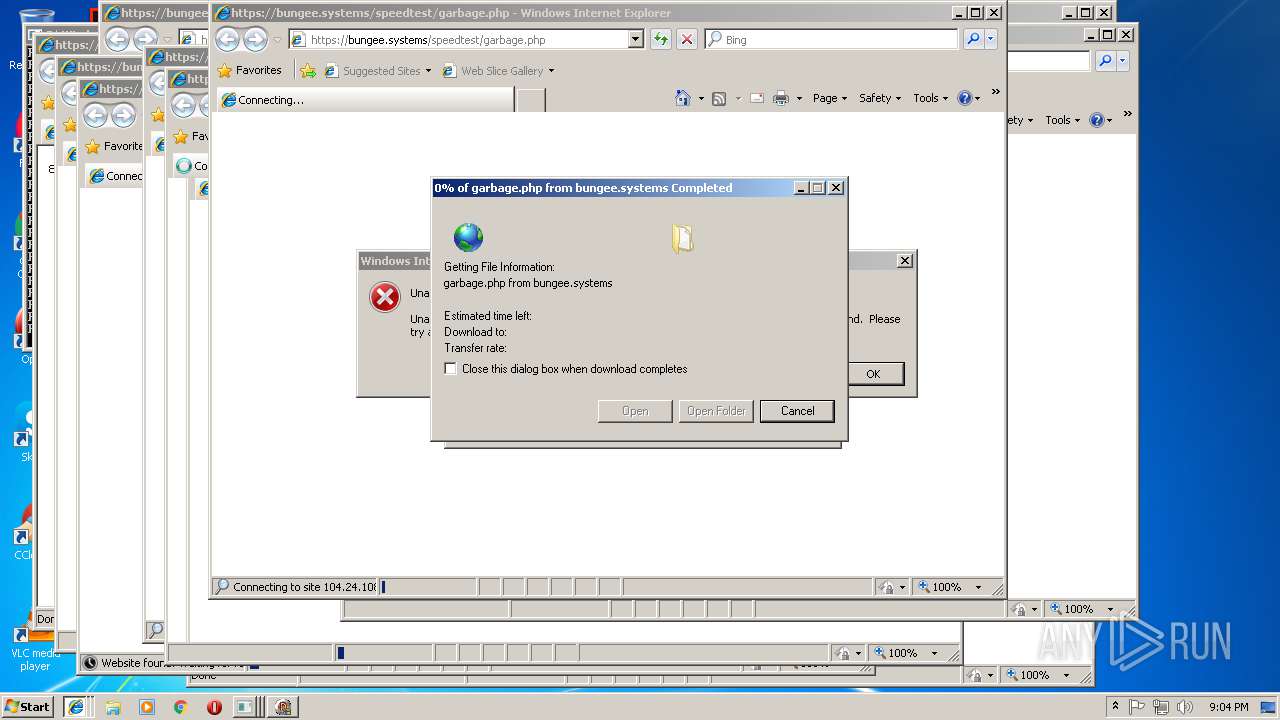Click the Back arrow in the front IE window
Viewport: 1280px width, 720px height.
pyautogui.click(x=228, y=40)
